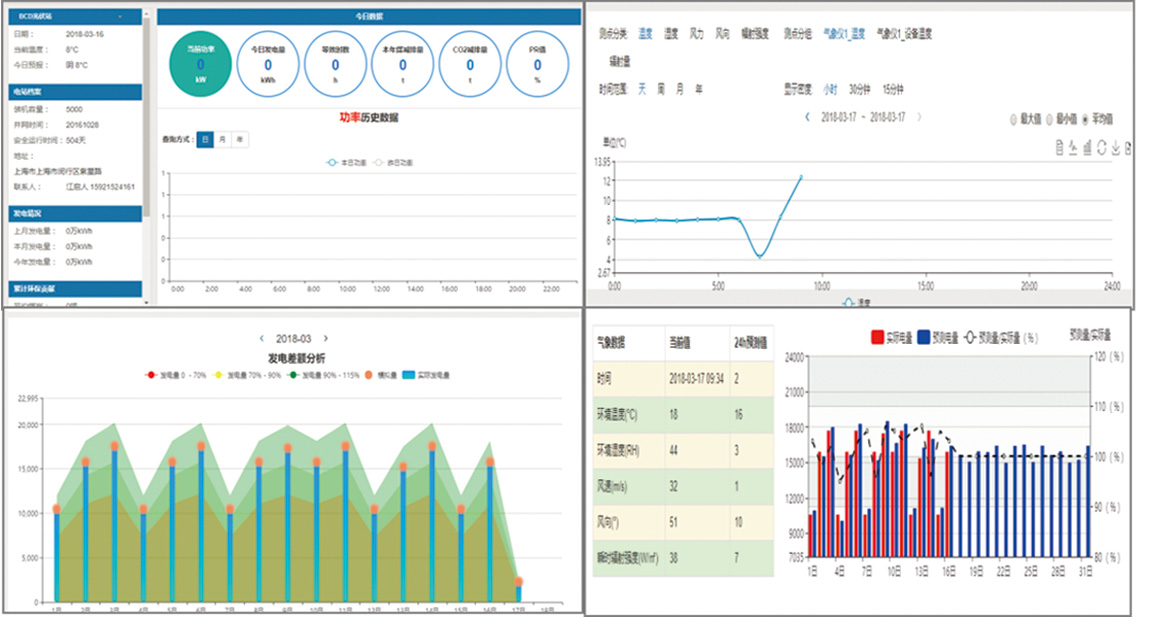Toggle red 实际电量 legend swatch
The height and width of the screenshot is (634, 1156).
click(880, 337)
